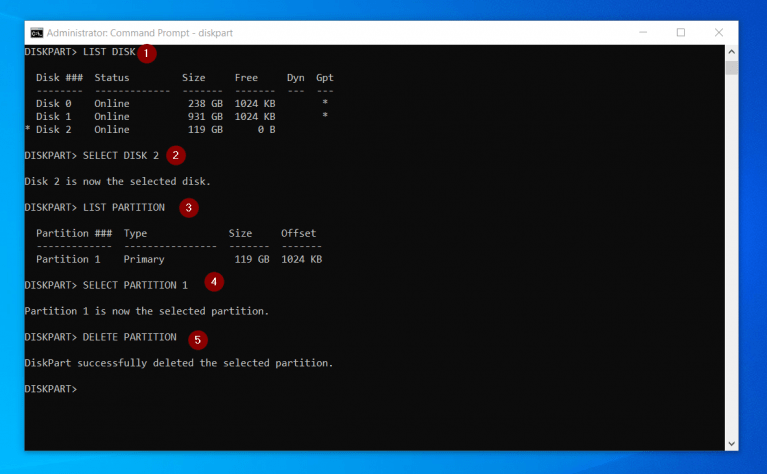Click the vertical scrollbar thumb

[731, 68]
